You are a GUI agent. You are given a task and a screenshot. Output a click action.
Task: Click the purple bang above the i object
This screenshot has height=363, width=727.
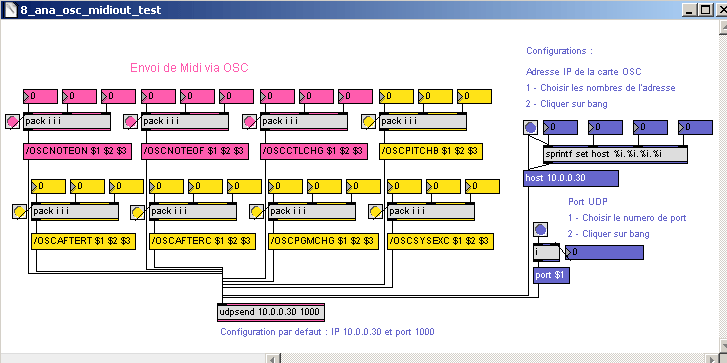540,229
